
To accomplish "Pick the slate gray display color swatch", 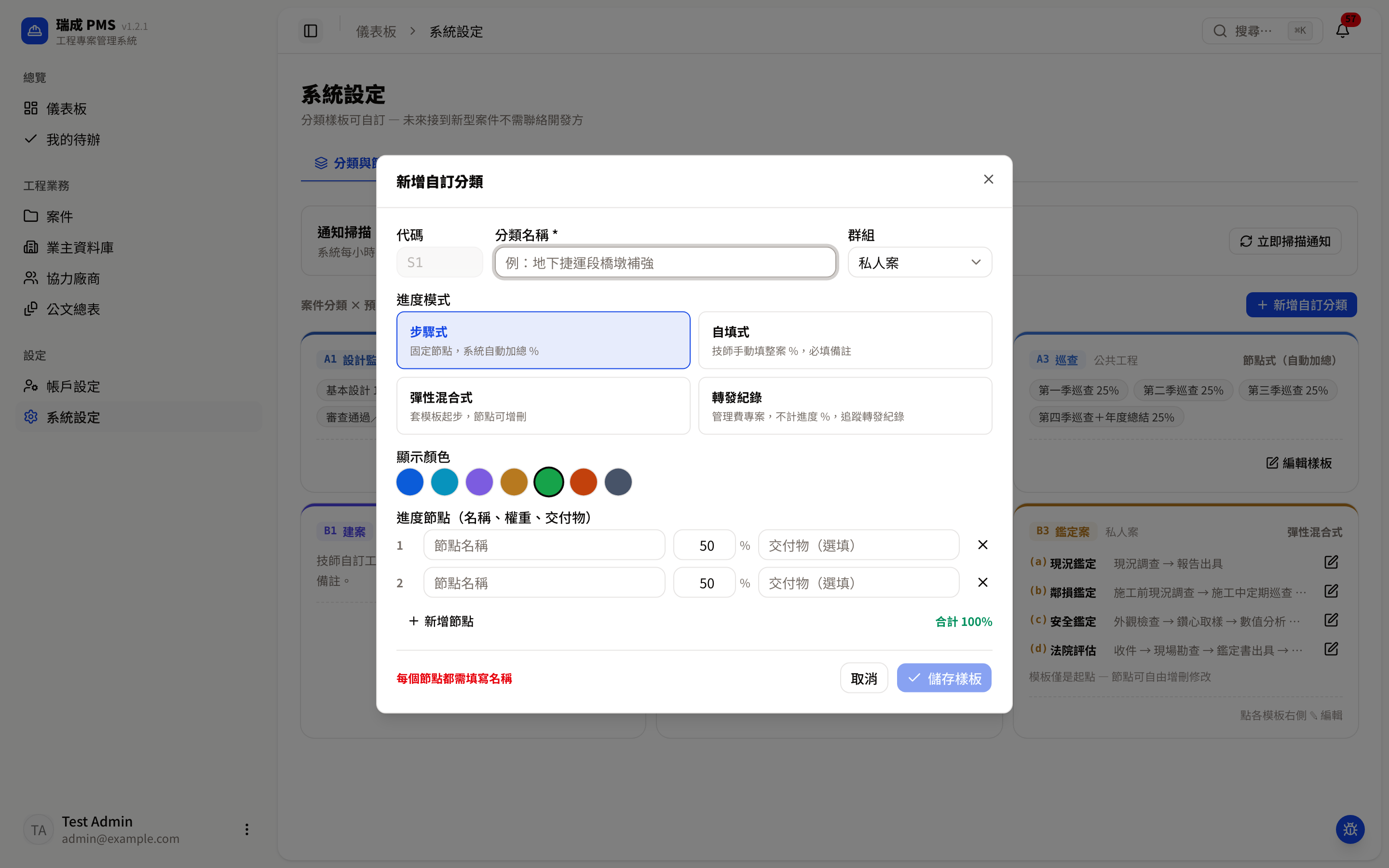I will 618,482.
